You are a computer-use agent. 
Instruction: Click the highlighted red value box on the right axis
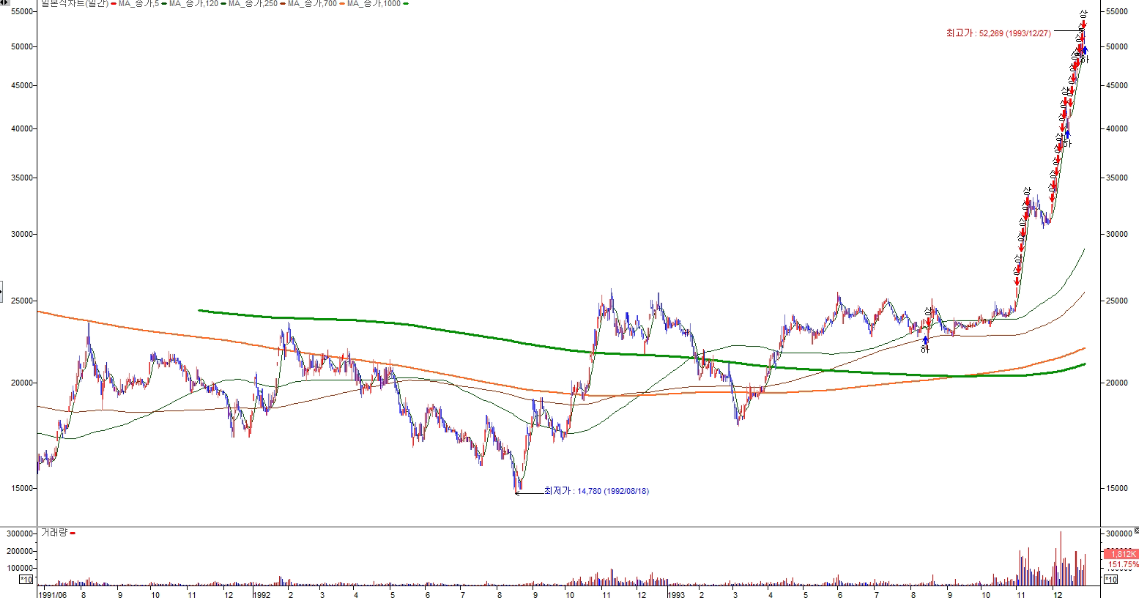point(1122,554)
